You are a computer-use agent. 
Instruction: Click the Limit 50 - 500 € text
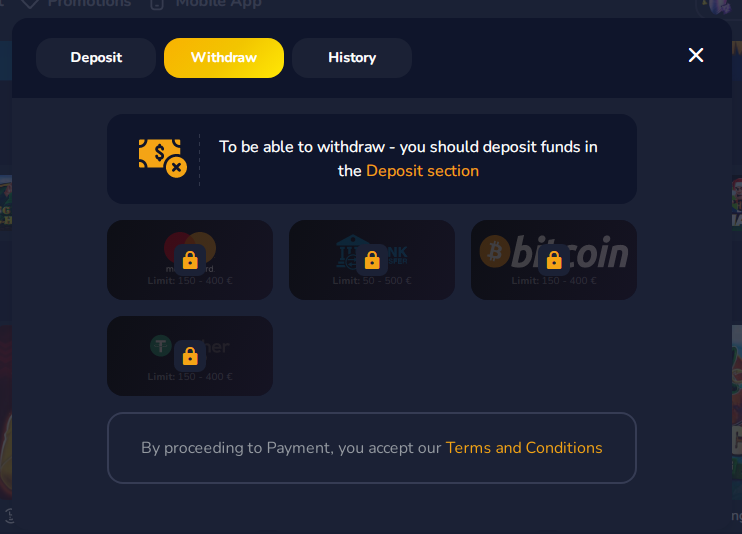click(372, 281)
